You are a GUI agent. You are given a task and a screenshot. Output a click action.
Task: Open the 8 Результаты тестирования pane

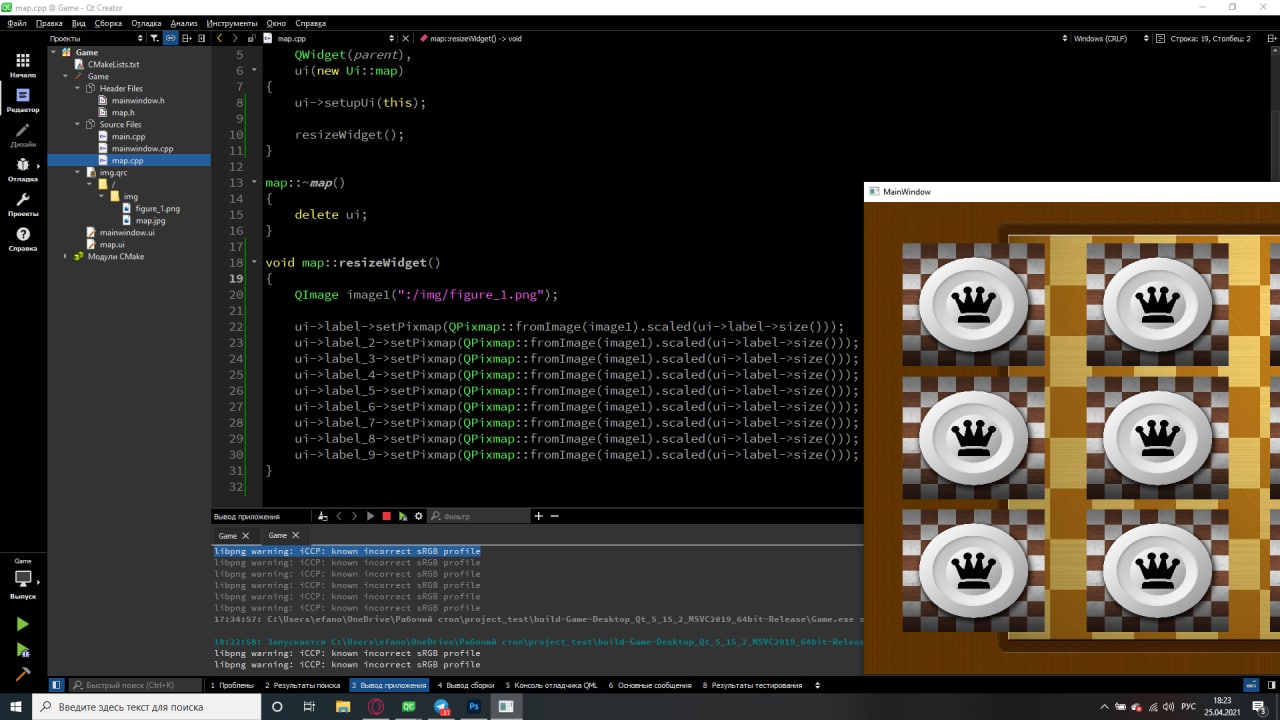[x=752, y=685]
